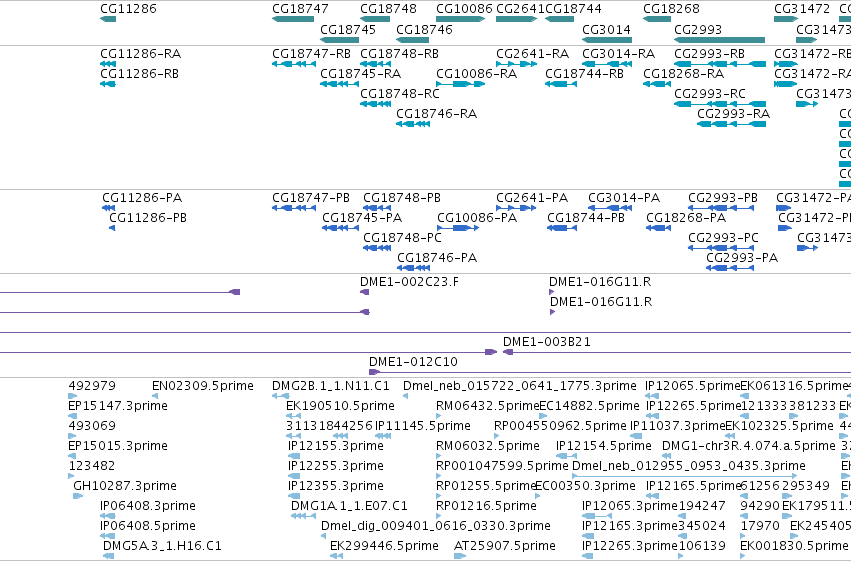Open BAC clone label DME1-012C10

(x=413, y=361)
